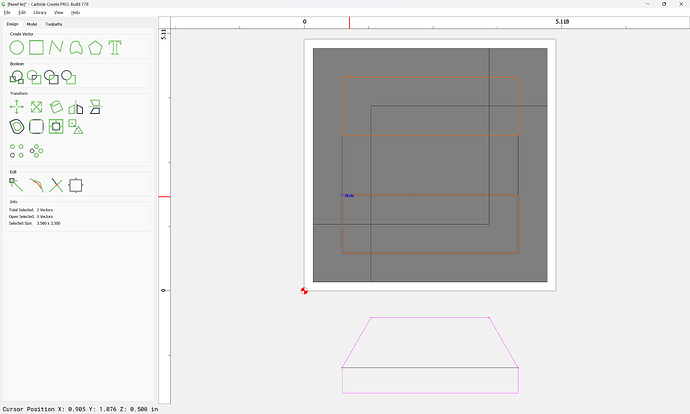Click the 0 label on horizontal ruler

(305, 22)
